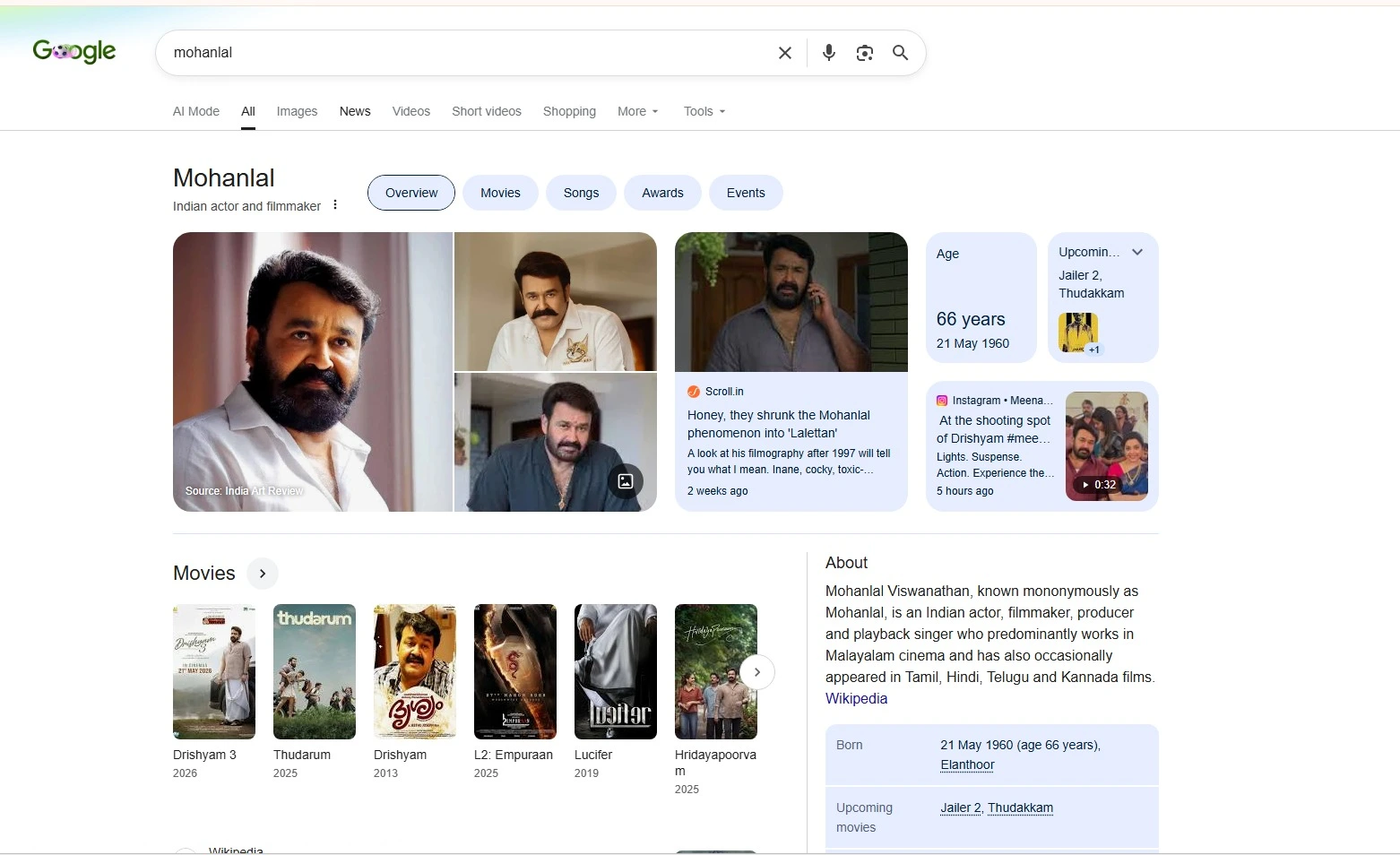This screenshot has width=1400, height=855.
Task: Switch to Images tab
Action: (x=297, y=111)
